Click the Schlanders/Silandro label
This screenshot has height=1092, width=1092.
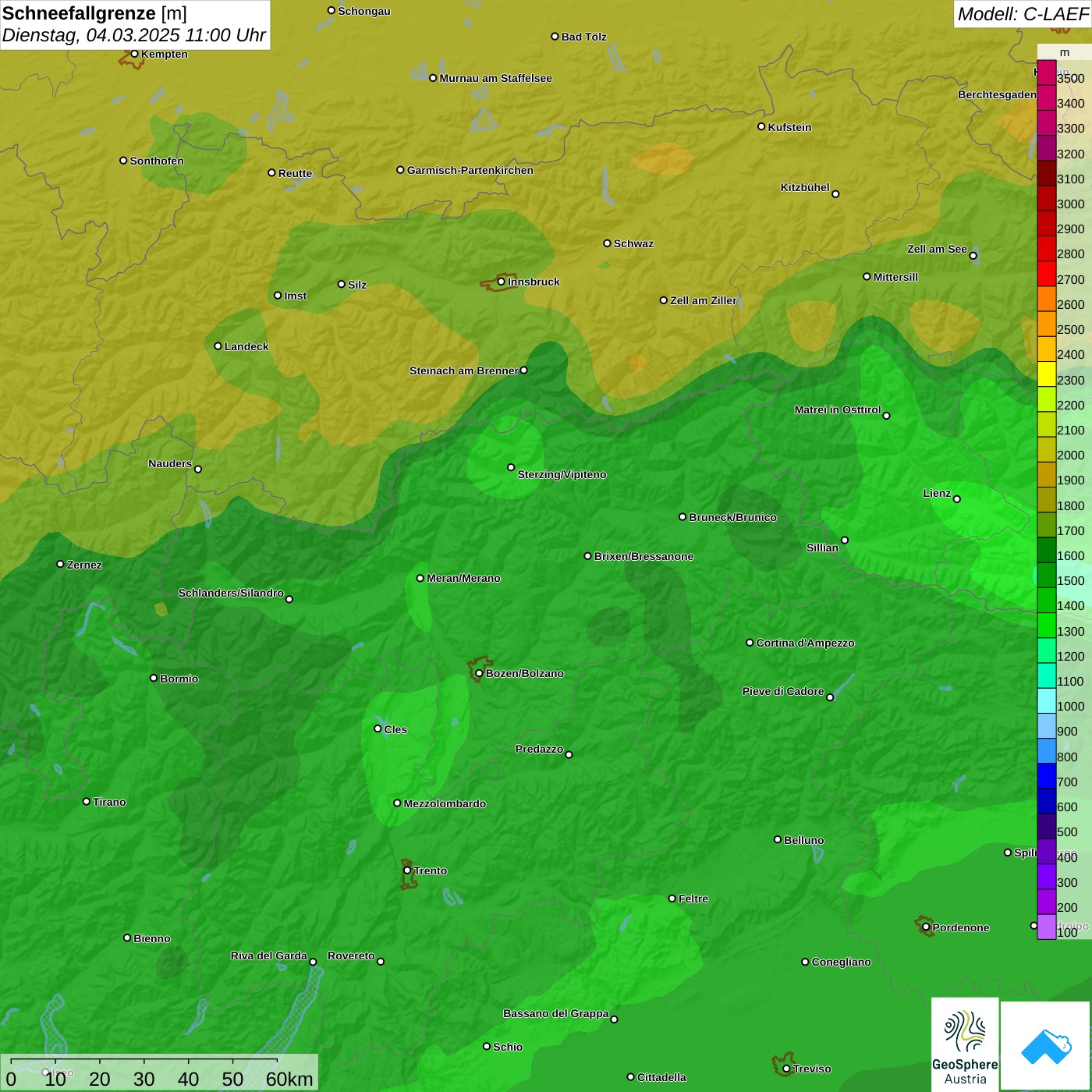click(231, 593)
